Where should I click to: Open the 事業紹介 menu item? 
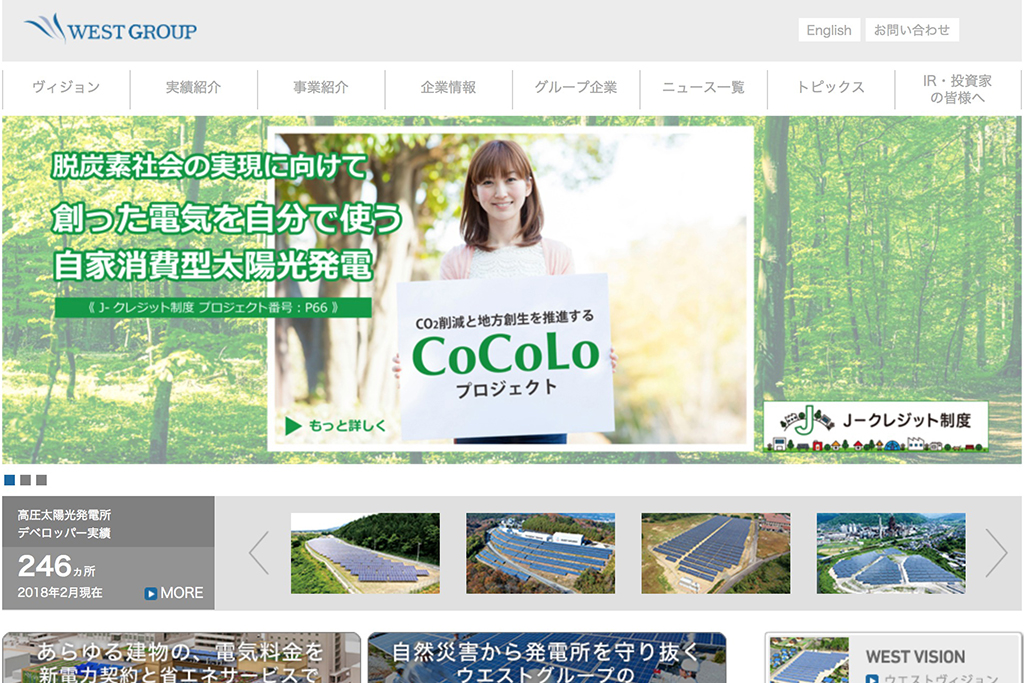[x=321, y=87]
